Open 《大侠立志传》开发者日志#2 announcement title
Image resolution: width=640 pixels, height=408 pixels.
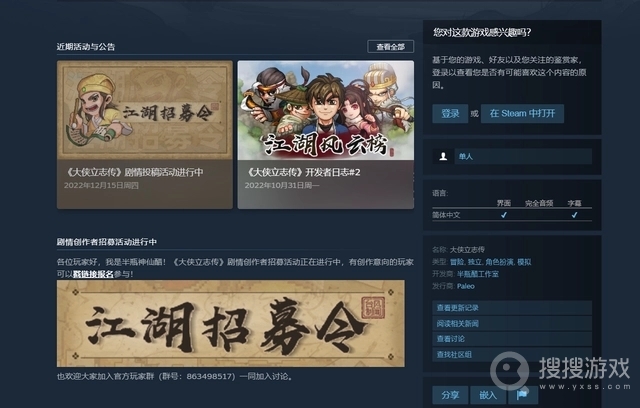(303, 172)
